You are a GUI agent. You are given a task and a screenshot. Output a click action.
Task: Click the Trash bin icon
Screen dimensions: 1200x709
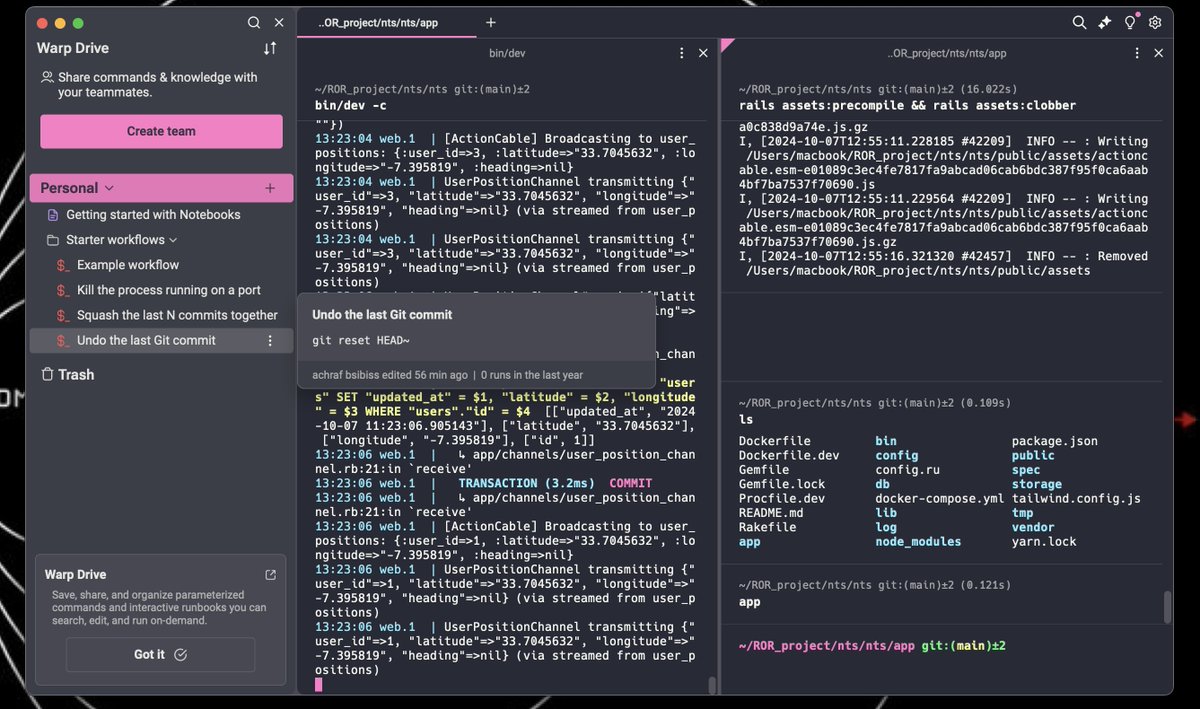coord(47,374)
